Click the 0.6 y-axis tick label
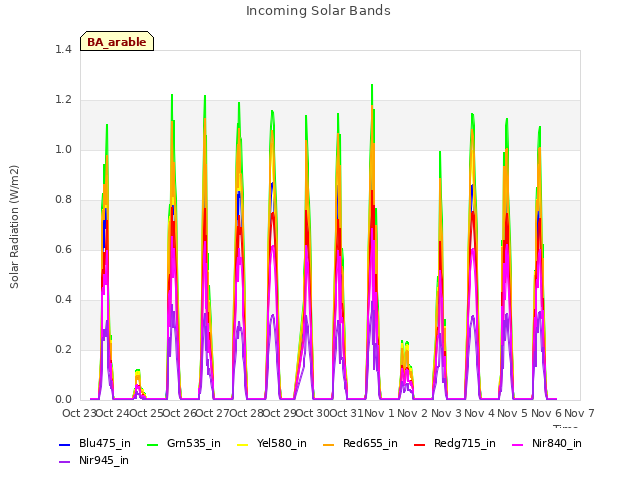This screenshot has width=640, height=480. pos(63,249)
